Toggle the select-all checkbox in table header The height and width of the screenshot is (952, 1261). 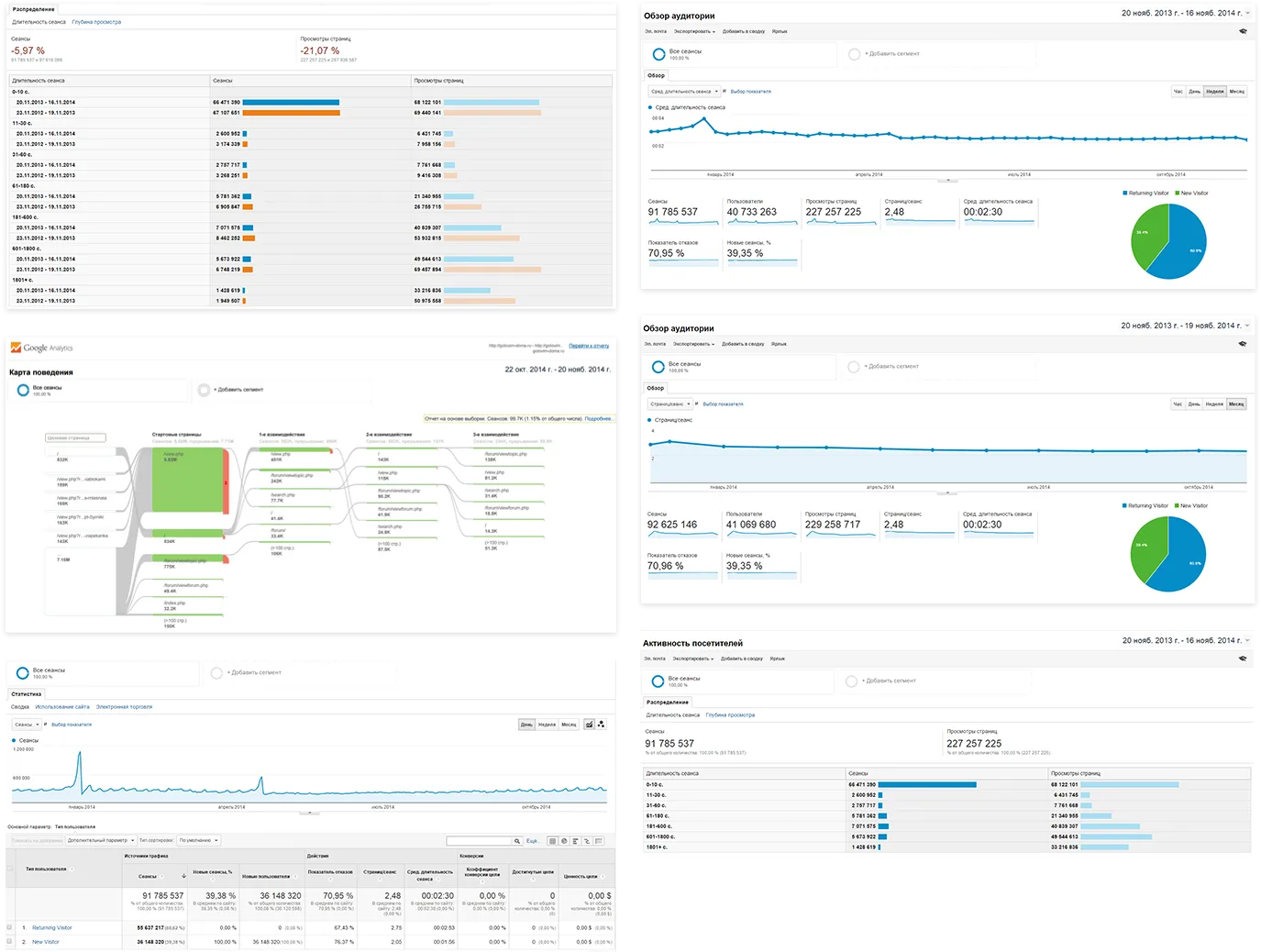coord(10,869)
